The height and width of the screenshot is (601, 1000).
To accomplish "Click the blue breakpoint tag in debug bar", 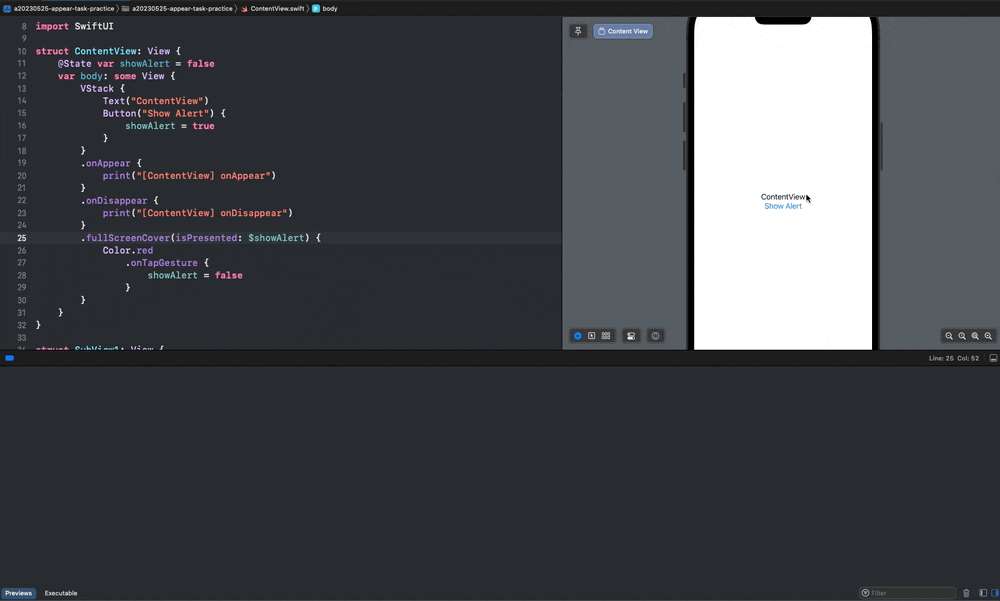I will click(x=10, y=358).
